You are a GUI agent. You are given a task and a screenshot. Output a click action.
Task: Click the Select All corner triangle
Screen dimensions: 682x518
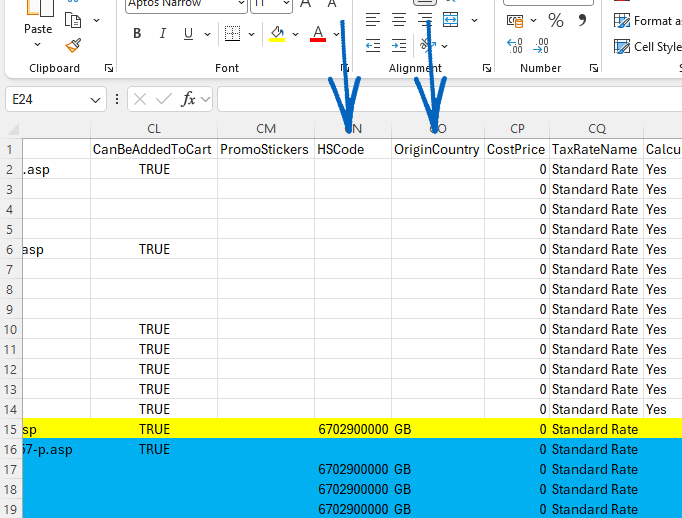tap(13, 129)
